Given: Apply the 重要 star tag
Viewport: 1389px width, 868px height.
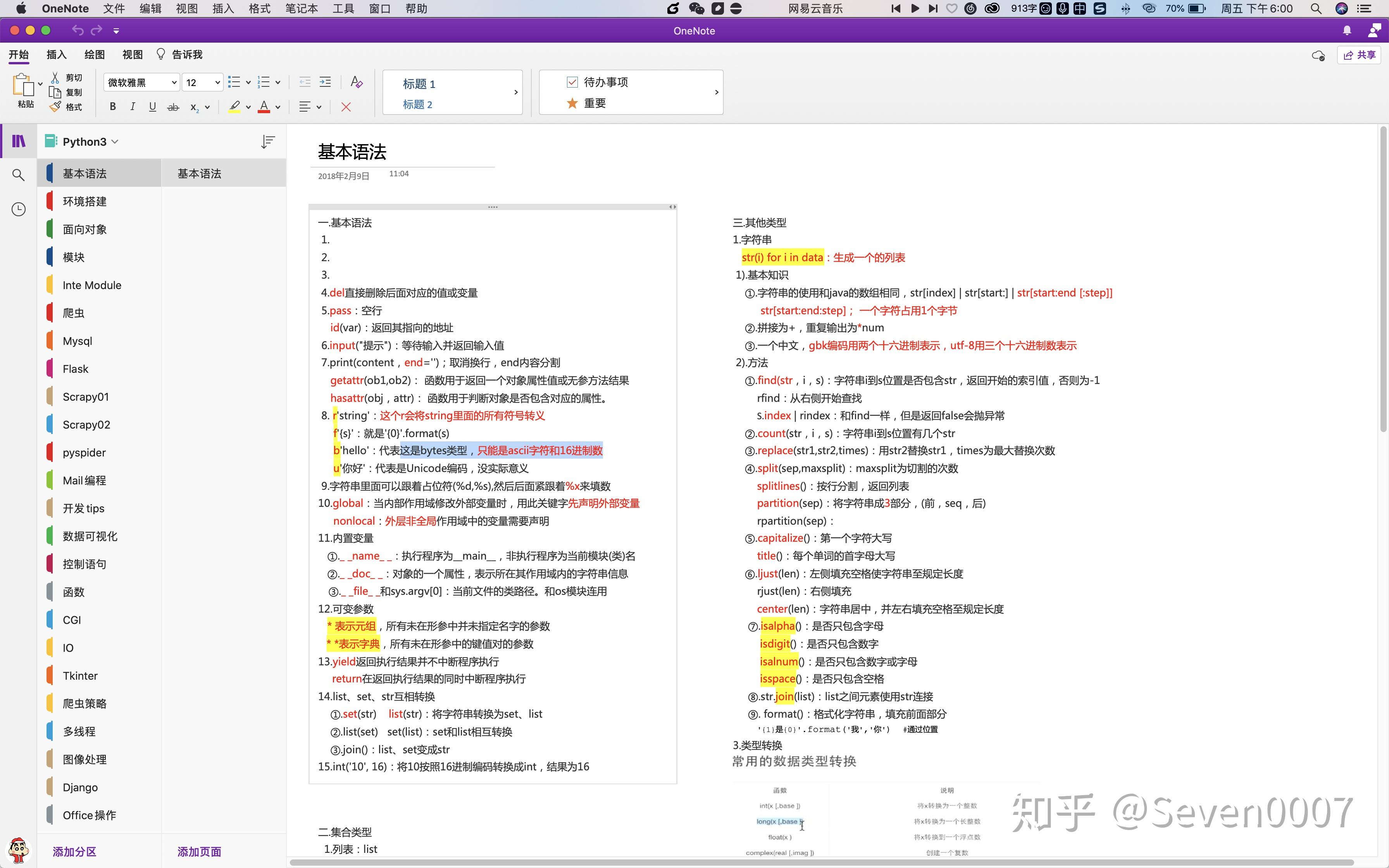Looking at the screenshot, I should click(x=586, y=103).
